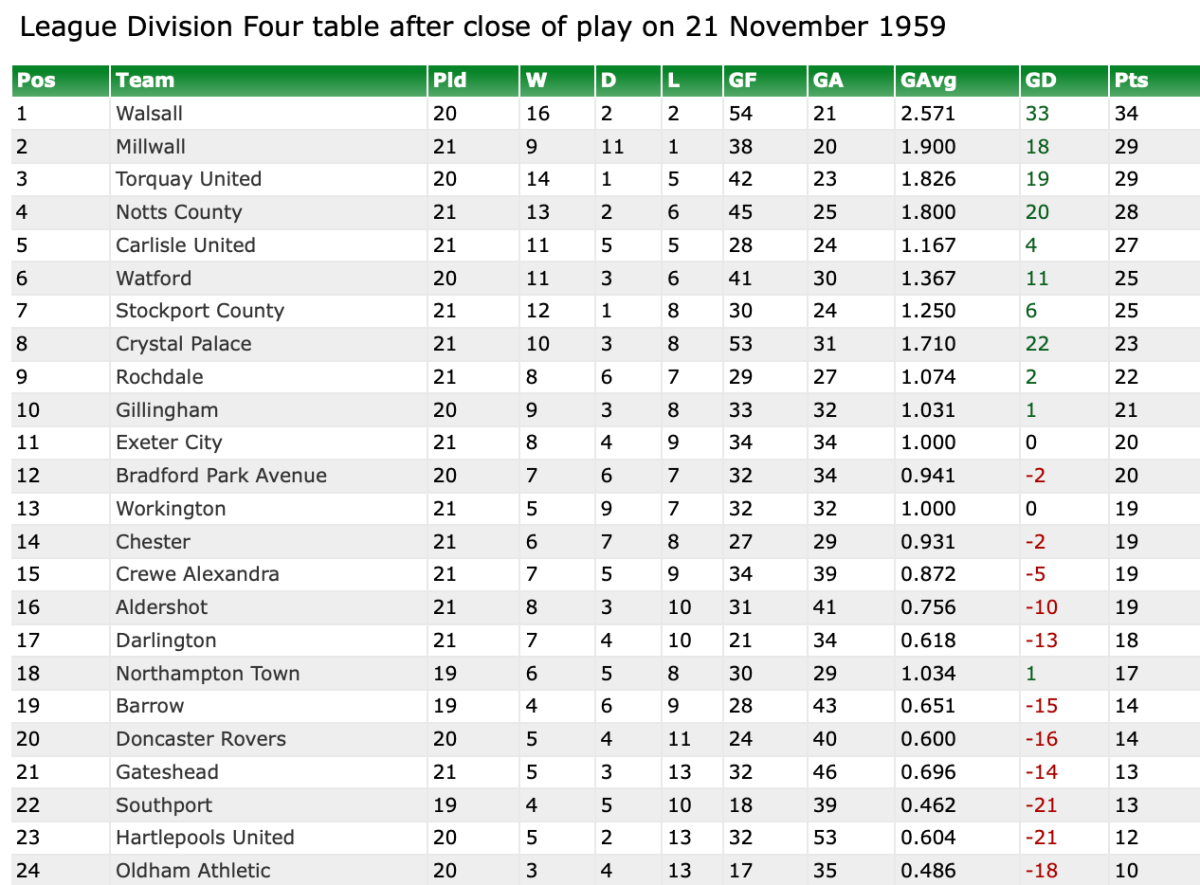Sort by the Pld column header
This screenshot has height=885, width=1200.
click(x=450, y=81)
